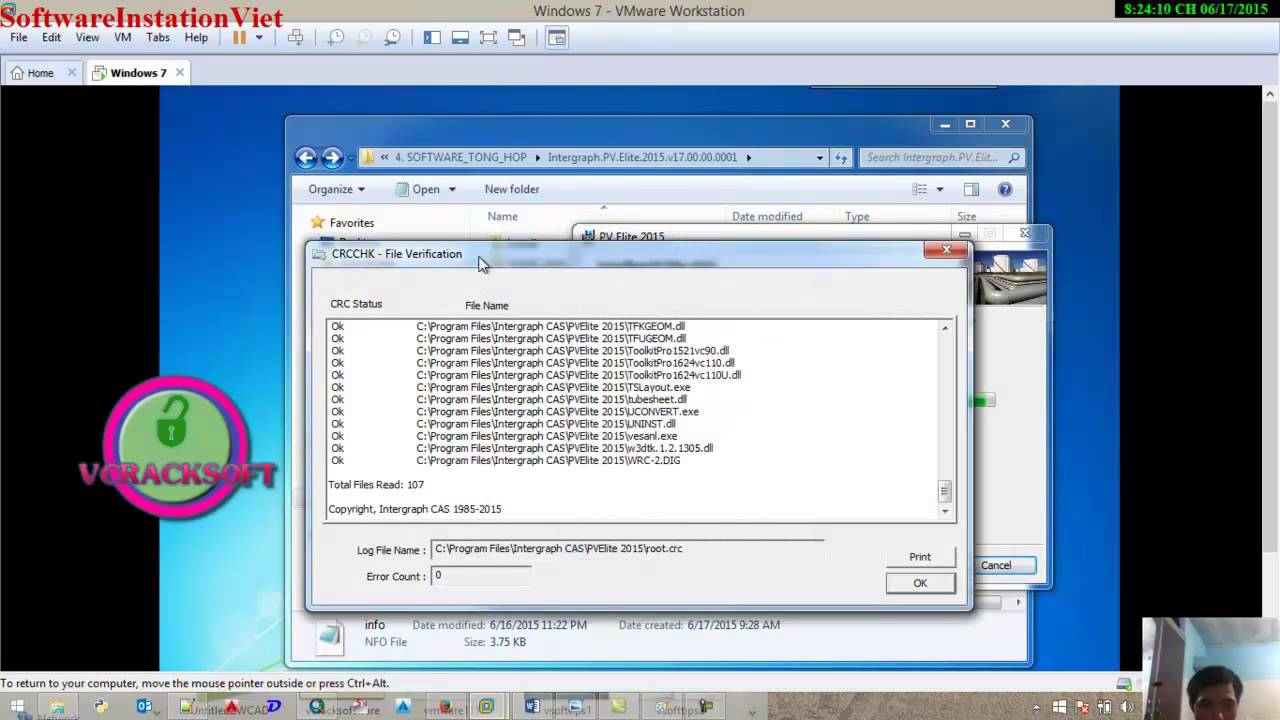This screenshot has height=720, width=1280.
Task: Click the Intergraph.PV.Elite.2015 breadcrumb in address bar
Action: point(643,157)
